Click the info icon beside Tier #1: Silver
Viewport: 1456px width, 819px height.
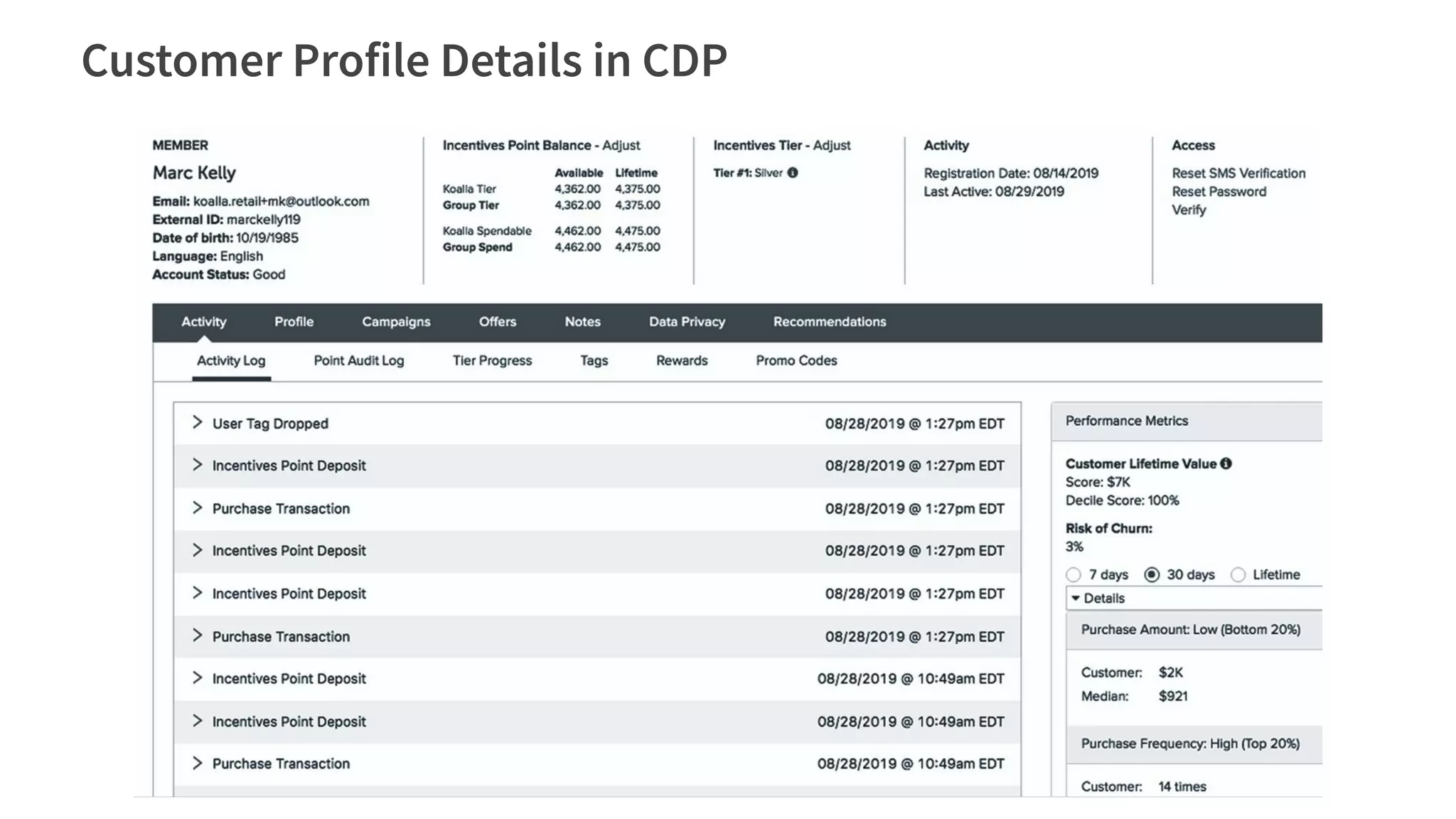(793, 173)
